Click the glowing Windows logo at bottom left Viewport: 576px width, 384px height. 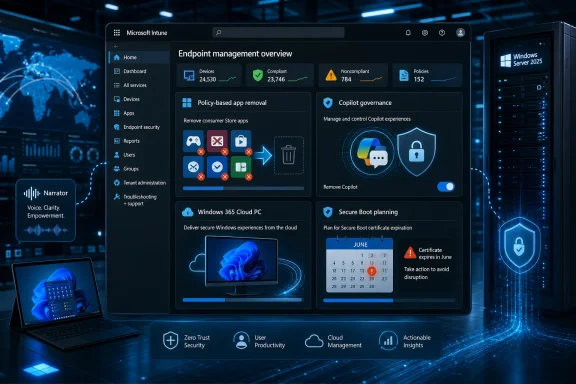tap(41, 369)
